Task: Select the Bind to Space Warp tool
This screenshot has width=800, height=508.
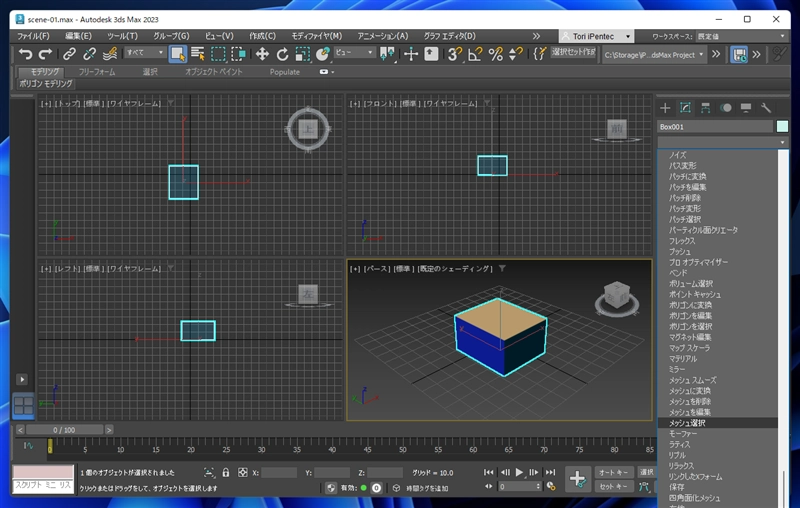Action: (x=110, y=54)
